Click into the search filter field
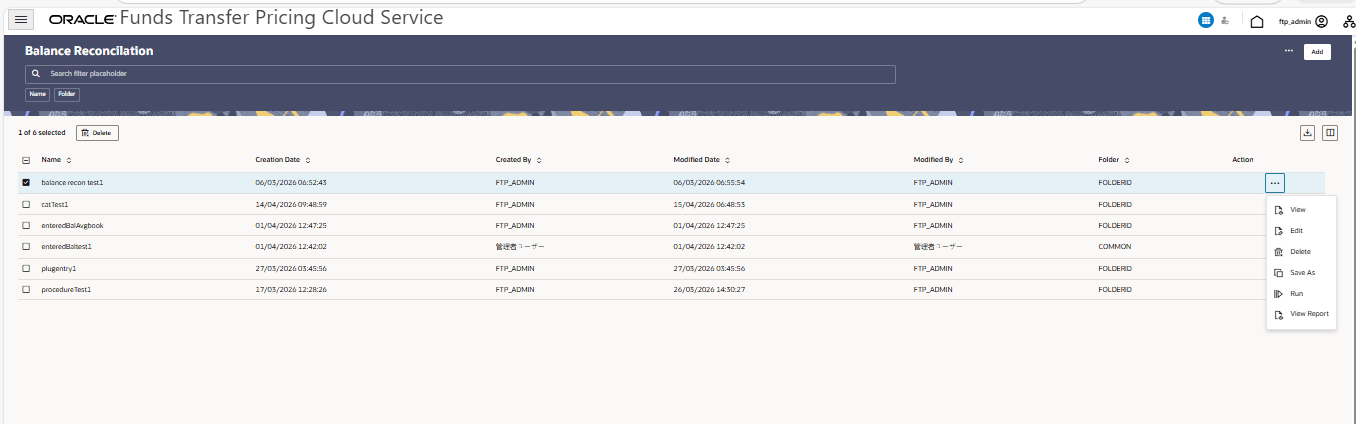This screenshot has height=424, width=1356. click(x=460, y=74)
